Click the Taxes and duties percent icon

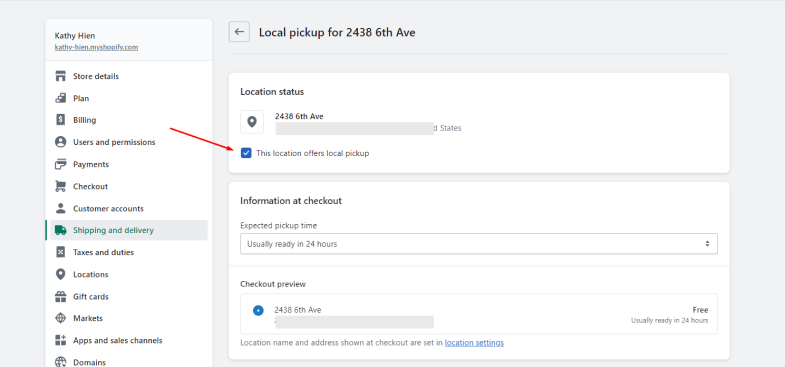(x=61, y=252)
